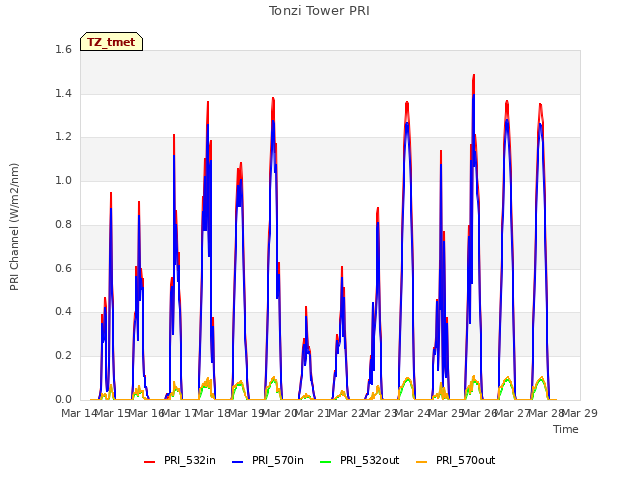Image resolution: width=640 pixels, height=480 pixels.
Task: Click the 0.0 y-axis tick label
Action: click(63, 400)
